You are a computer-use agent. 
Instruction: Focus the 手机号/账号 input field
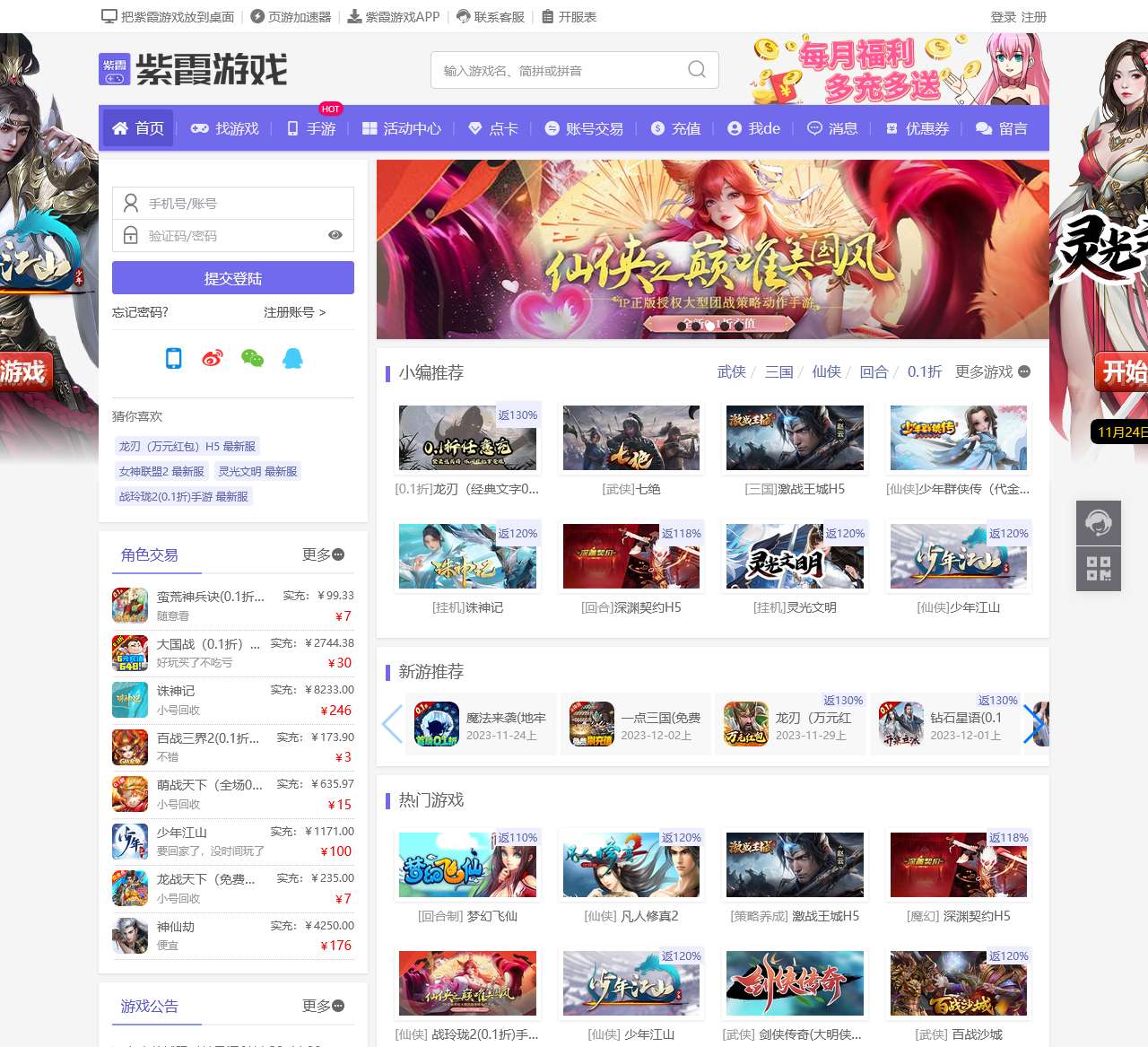[233, 204]
